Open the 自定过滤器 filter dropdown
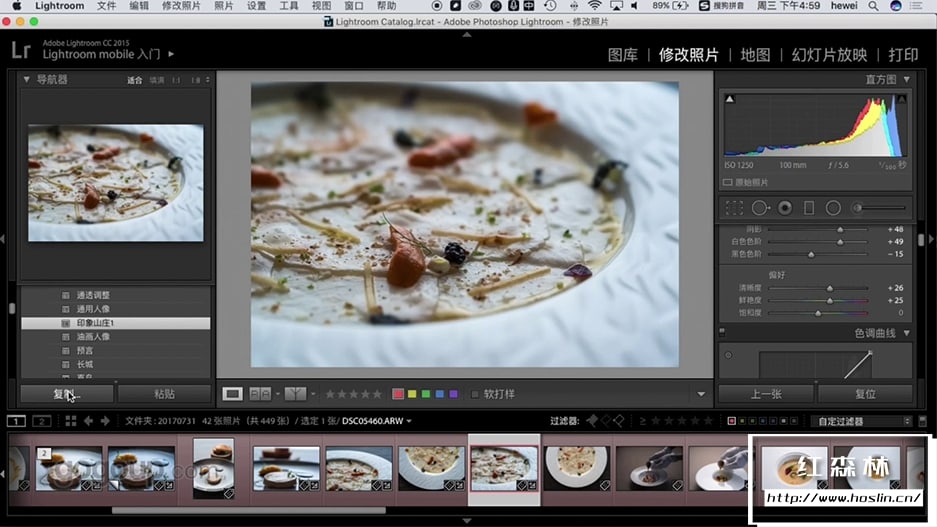 pyautogui.click(x=861, y=421)
